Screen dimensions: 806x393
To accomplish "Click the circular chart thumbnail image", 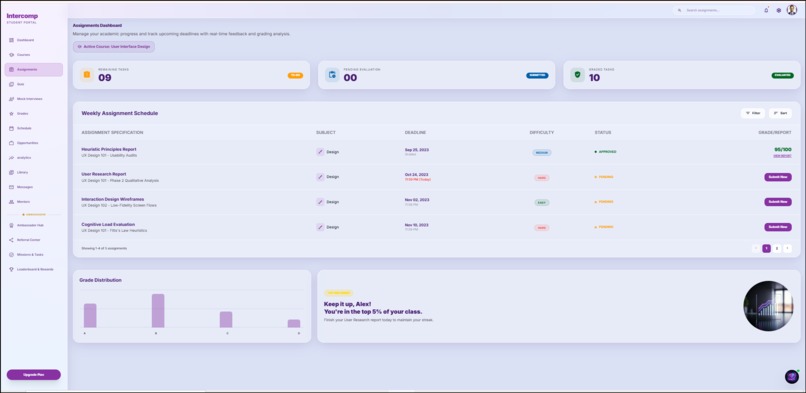I will 768,306.
